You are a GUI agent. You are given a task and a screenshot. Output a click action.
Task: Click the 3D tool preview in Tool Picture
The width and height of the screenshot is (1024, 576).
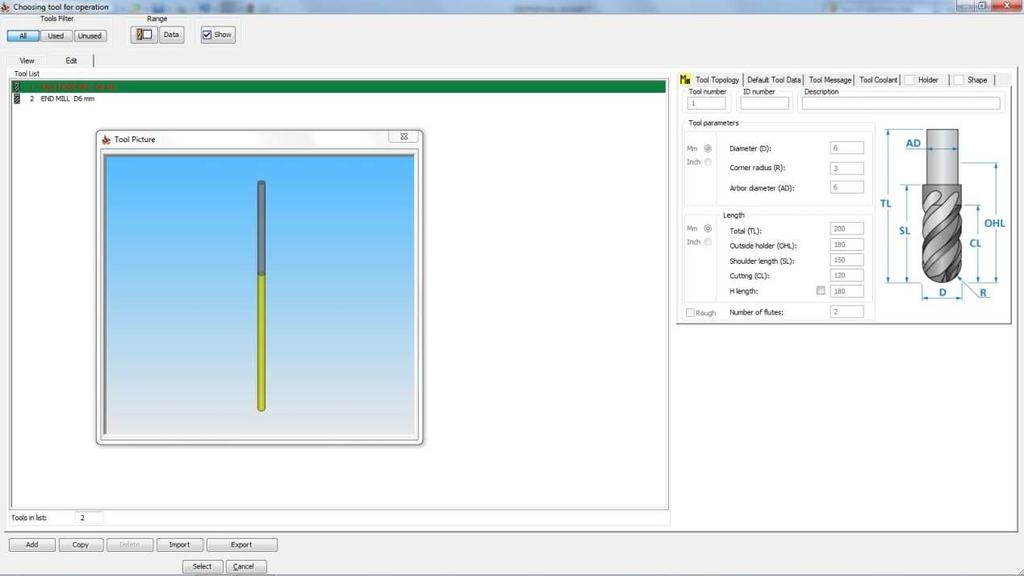(x=259, y=295)
